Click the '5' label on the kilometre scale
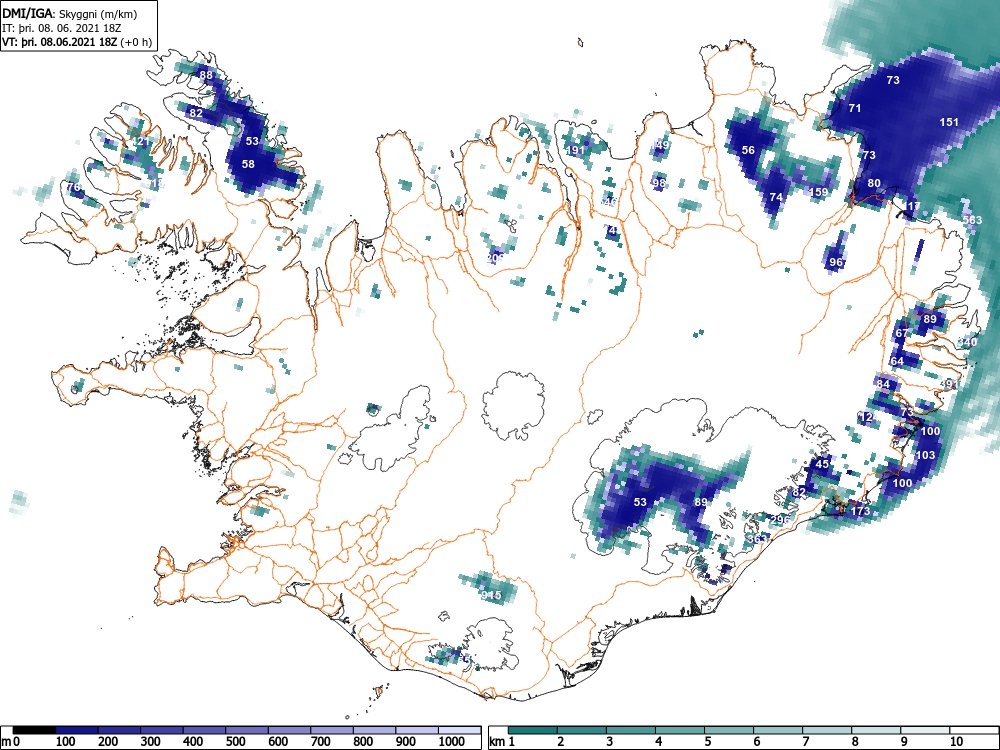 point(708,742)
